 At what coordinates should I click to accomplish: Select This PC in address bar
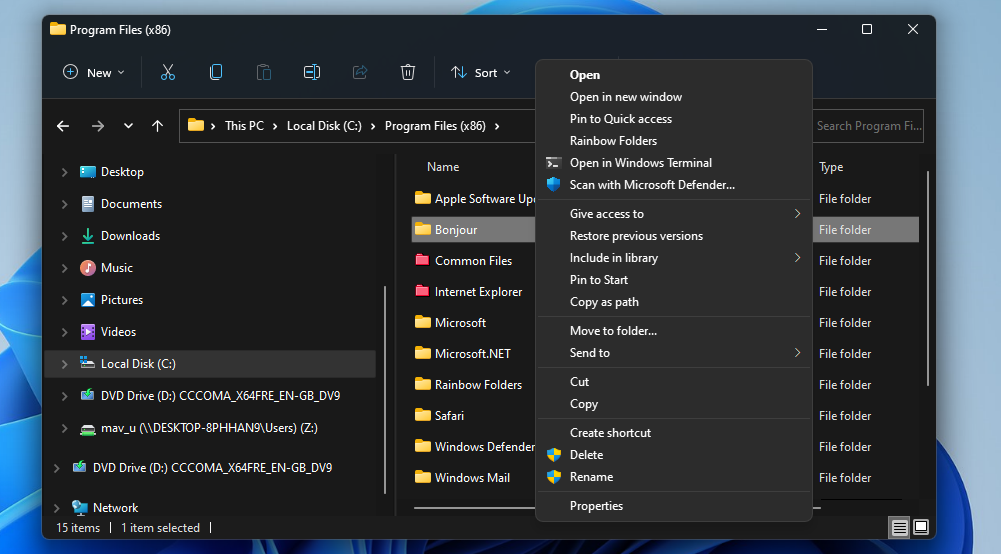(x=245, y=126)
